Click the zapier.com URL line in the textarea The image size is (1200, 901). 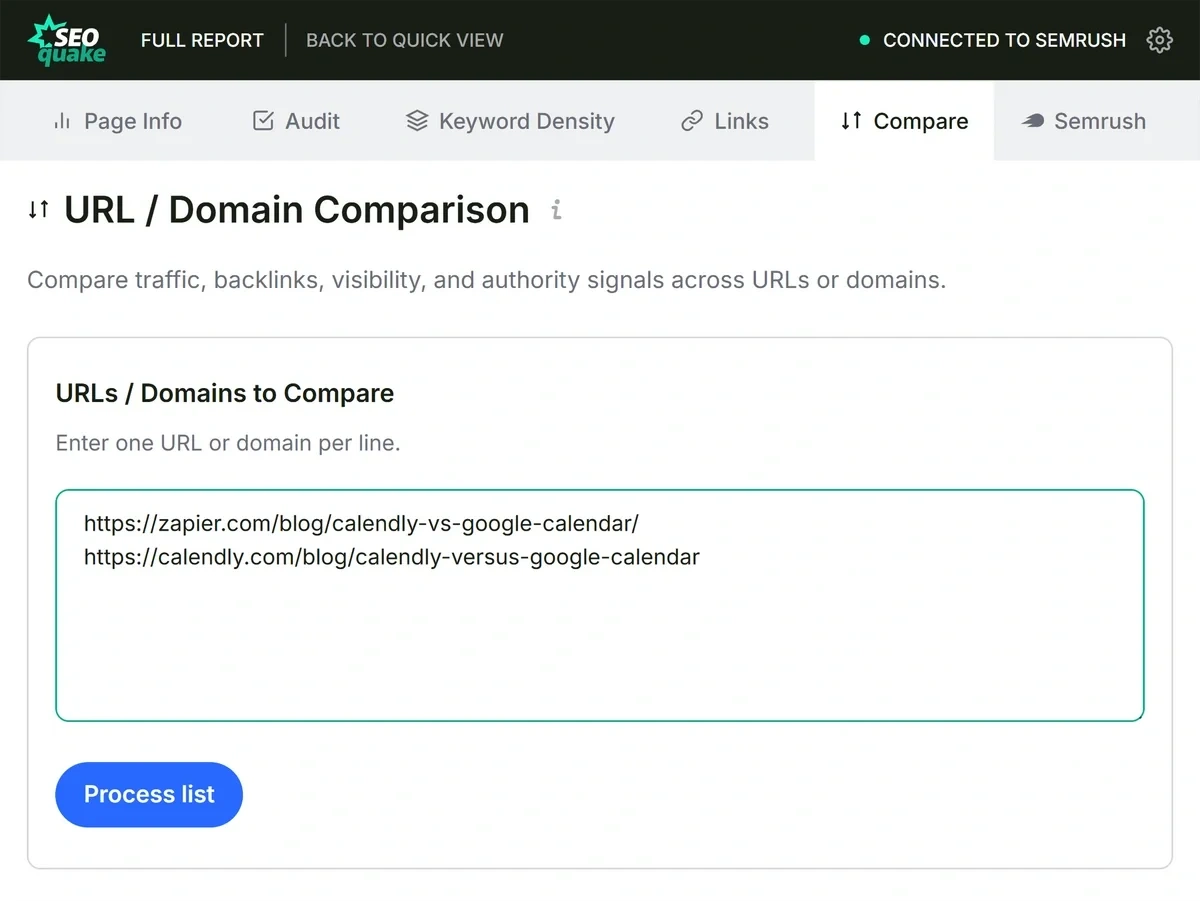pyautogui.click(x=361, y=523)
